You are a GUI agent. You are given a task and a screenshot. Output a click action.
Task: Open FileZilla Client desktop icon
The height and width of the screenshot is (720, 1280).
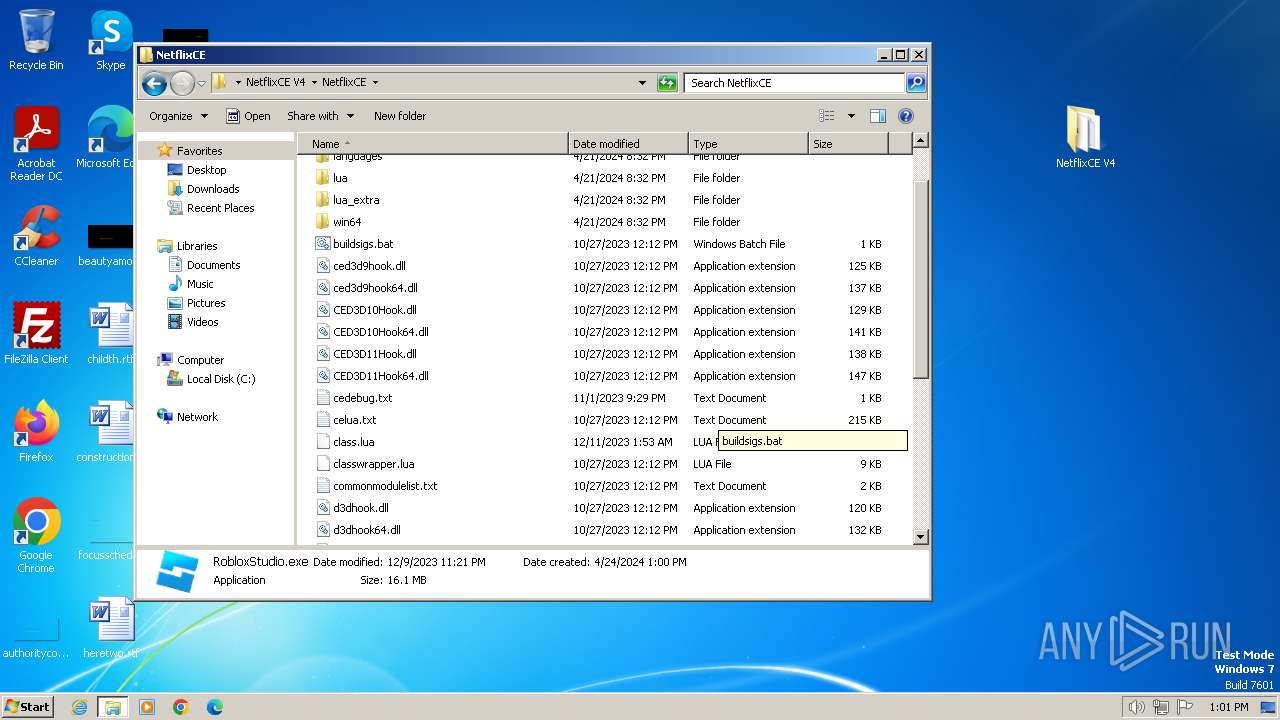36,333
